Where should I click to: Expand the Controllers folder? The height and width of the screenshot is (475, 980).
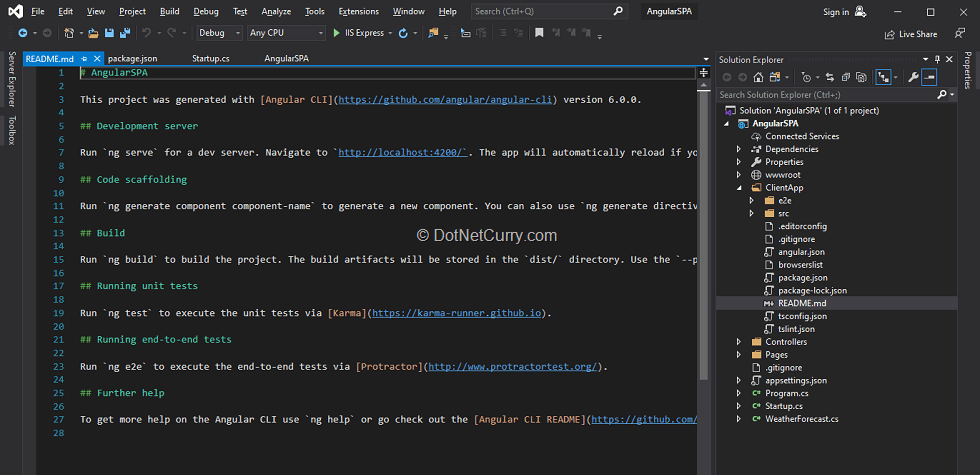coord(739,342)
